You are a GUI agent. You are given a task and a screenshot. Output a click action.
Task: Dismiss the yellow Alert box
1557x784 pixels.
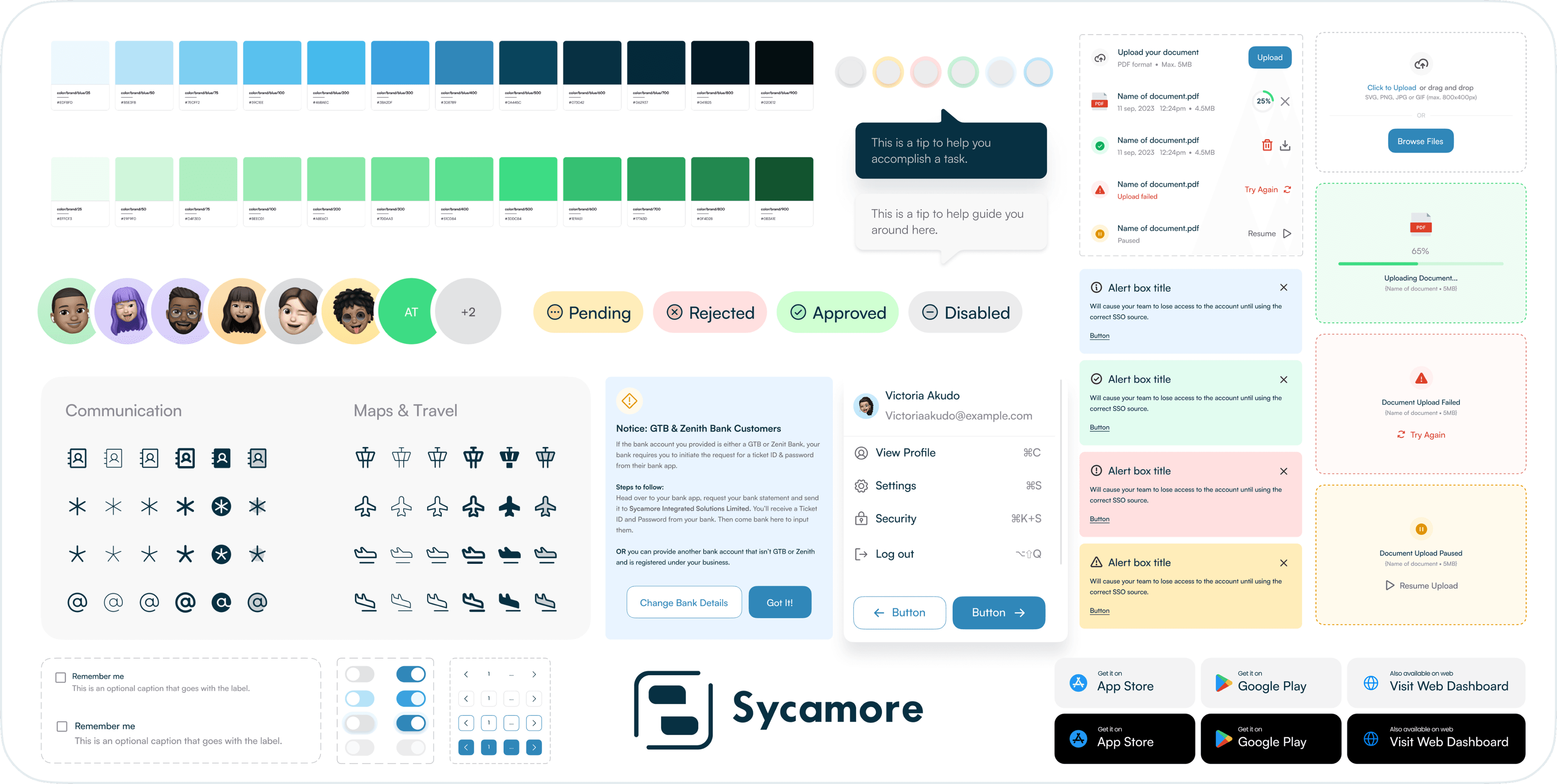tap(1283, 563)
